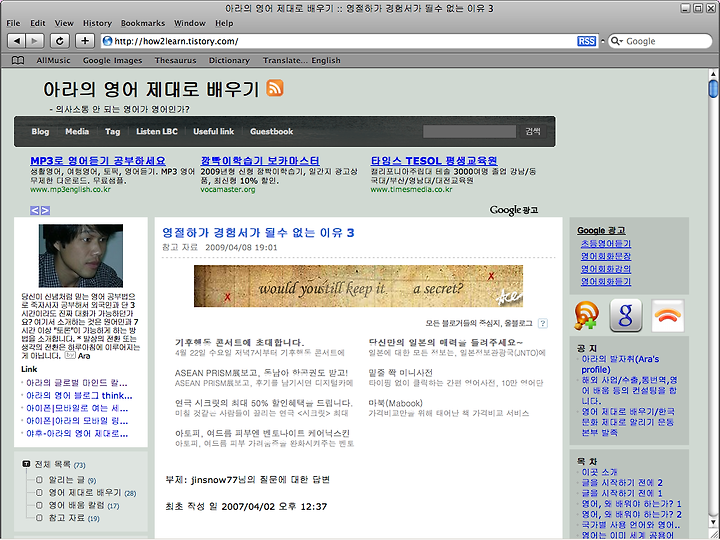Open the Blog tab in the navigation bar
720x540 pixels.
pyautogui.click(x=40, y=131)
